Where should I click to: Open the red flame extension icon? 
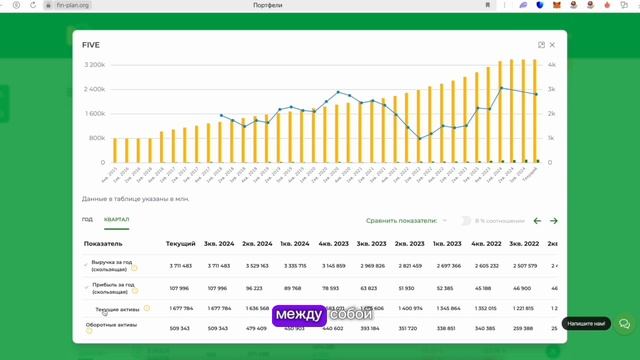pyautogui.click(x=607, y=5)
